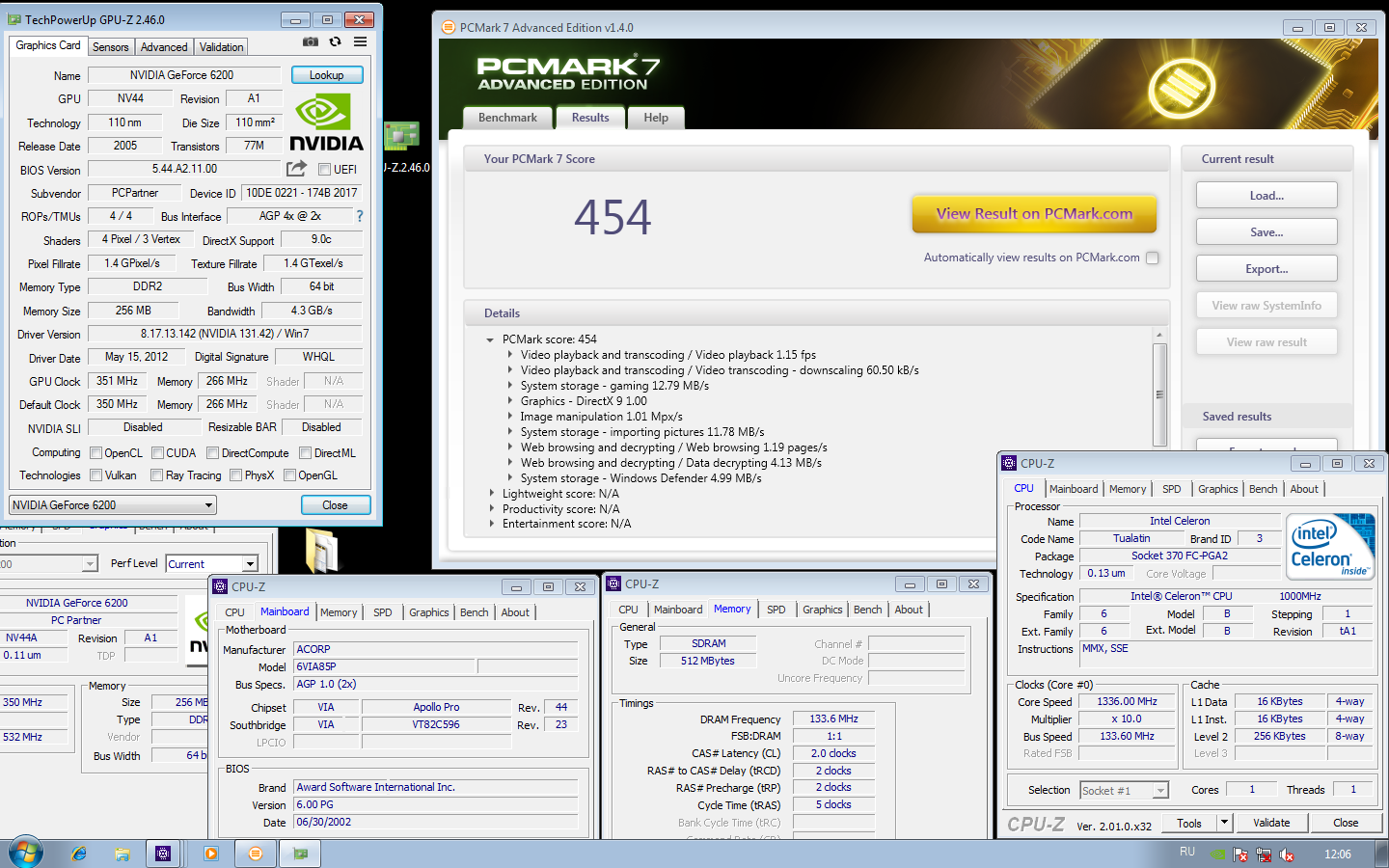Open the NVIDIA GeForce 6200 GPU dropdown
This screenshot has width=1389, height=868.
pos(113,505)
